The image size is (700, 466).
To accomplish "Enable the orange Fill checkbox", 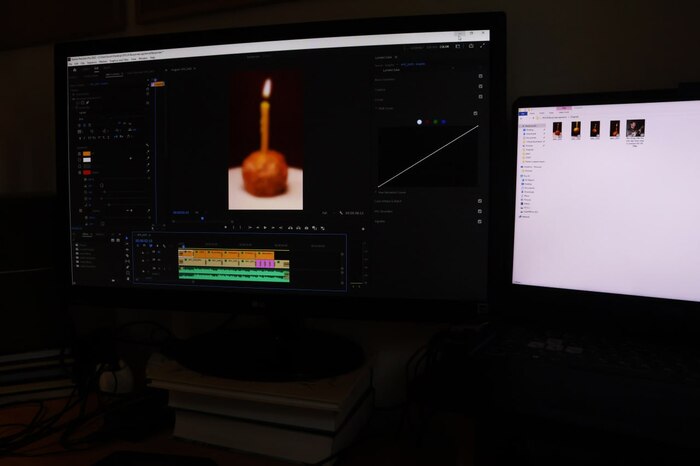I will 79,154.
